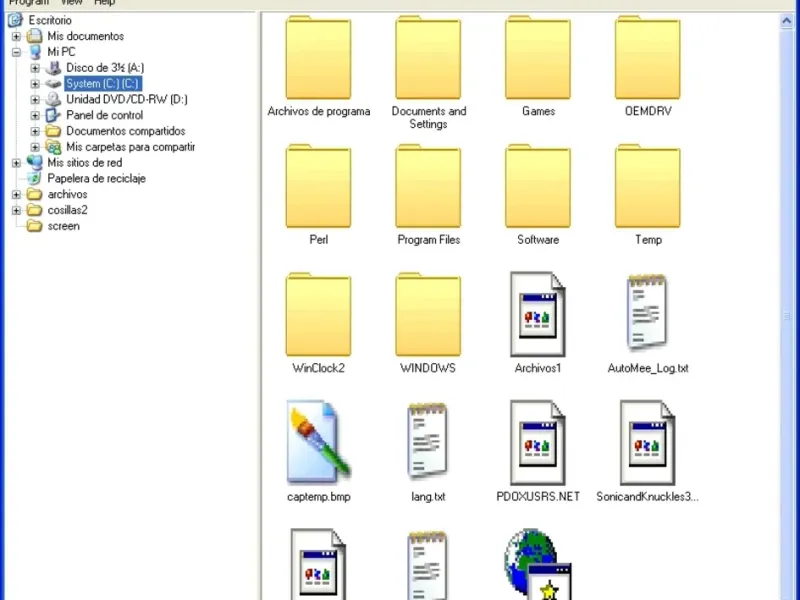
Task: Select Mis carpetas para compartir tree item
Action: point(131,146)
